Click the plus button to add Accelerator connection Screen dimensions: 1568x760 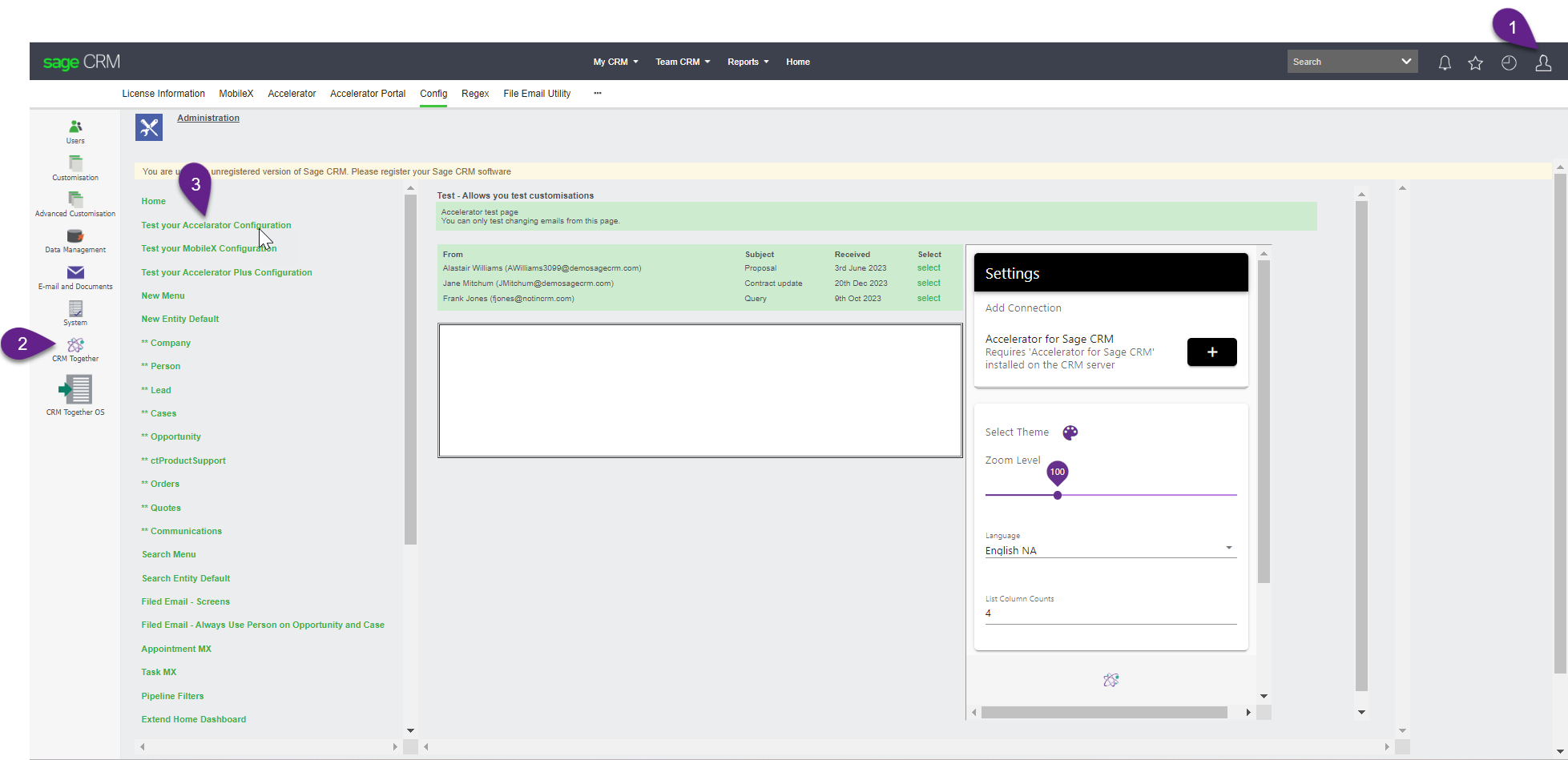pos(1211,352)
